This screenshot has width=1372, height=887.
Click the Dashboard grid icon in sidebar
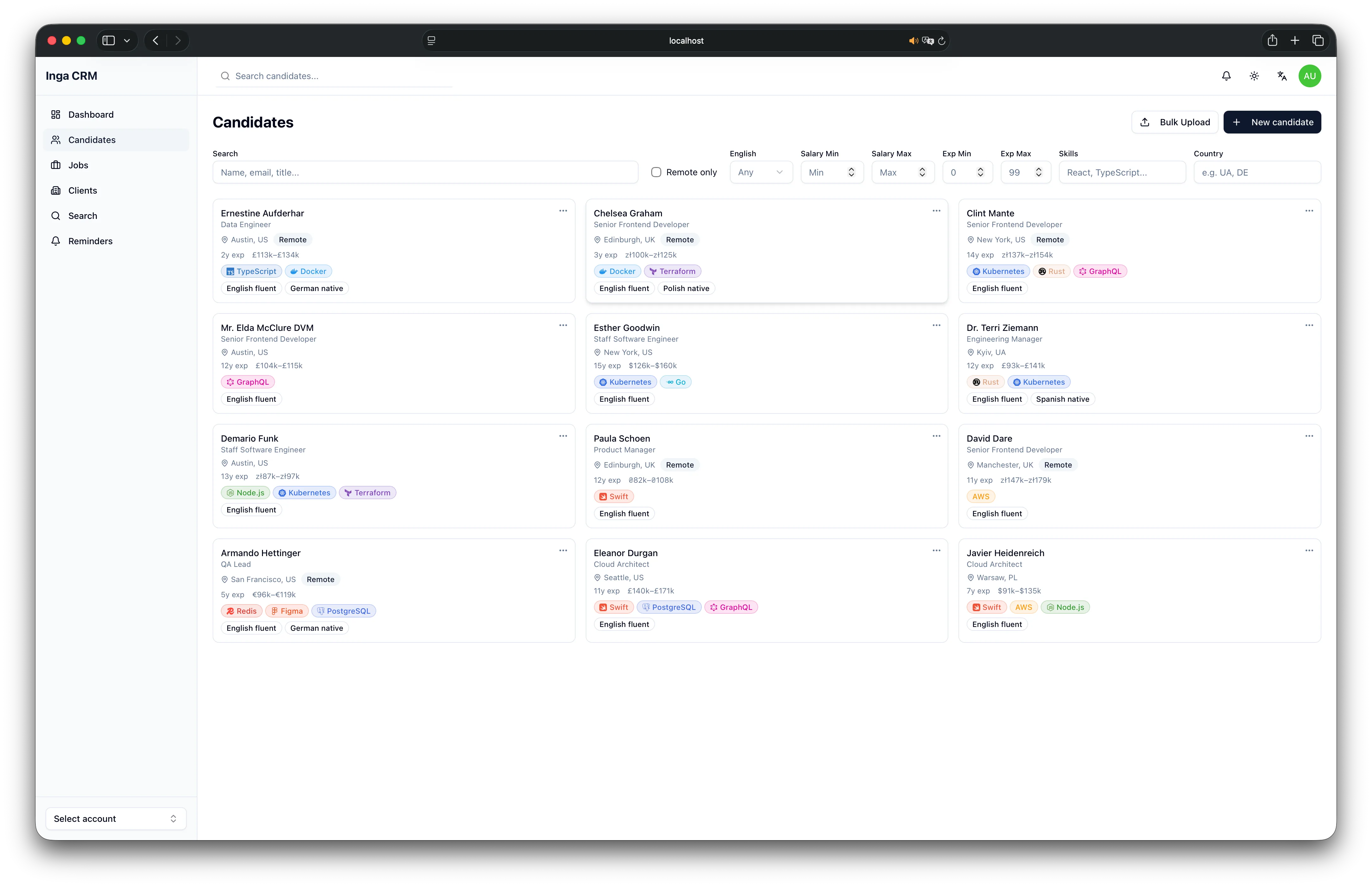56,114
